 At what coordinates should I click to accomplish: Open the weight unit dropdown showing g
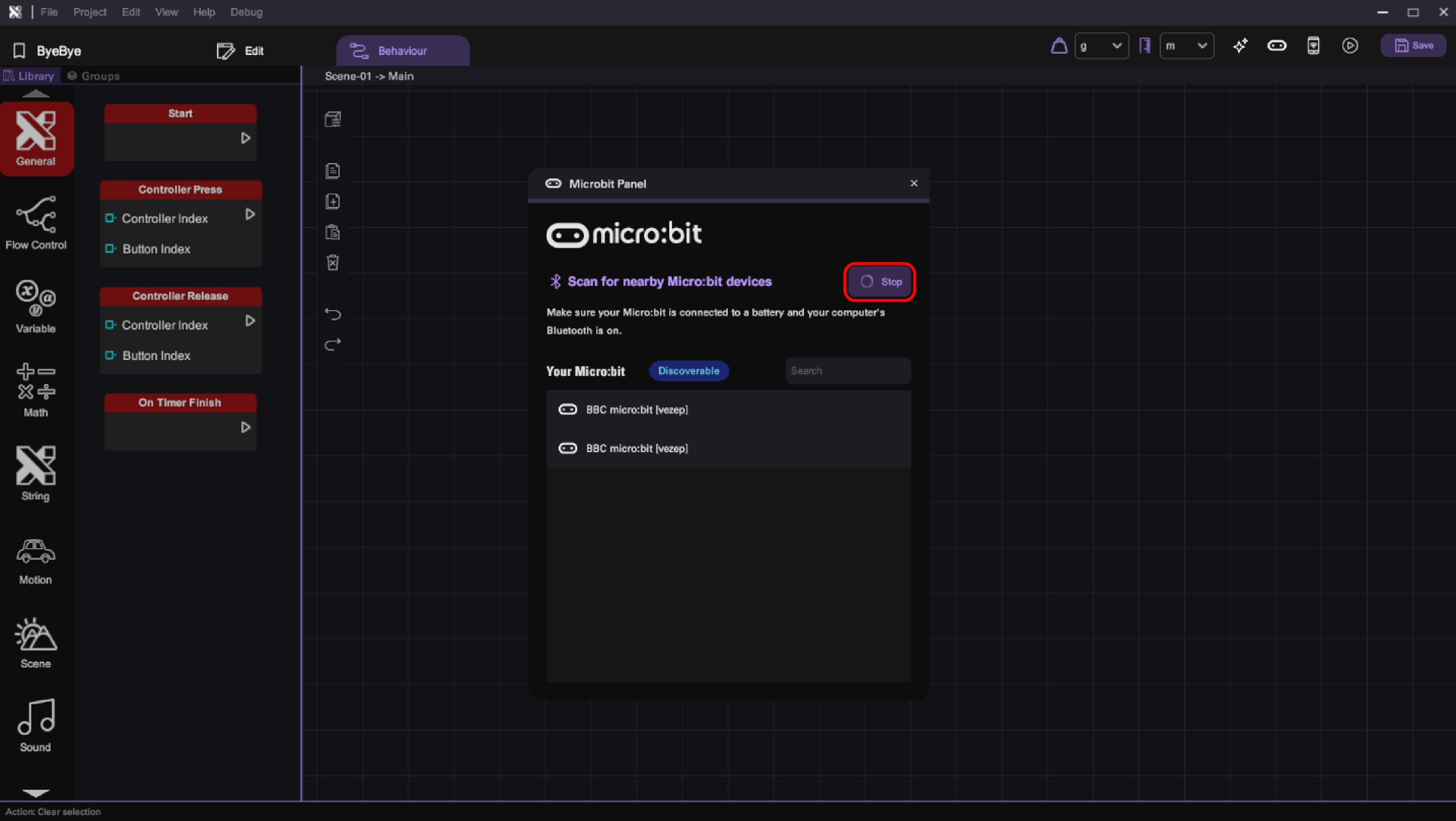1101,46
